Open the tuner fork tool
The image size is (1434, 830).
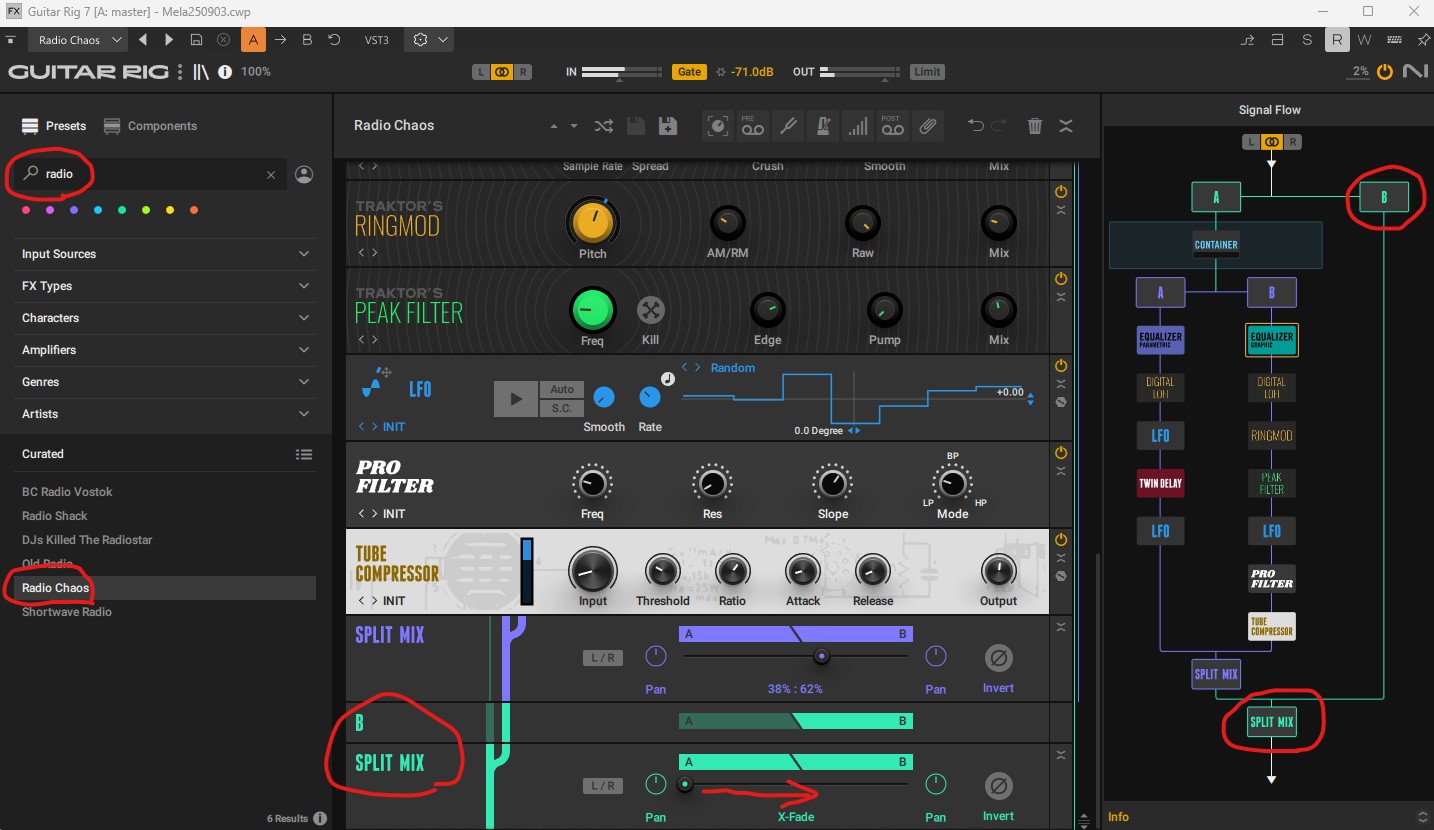[787, 126]
